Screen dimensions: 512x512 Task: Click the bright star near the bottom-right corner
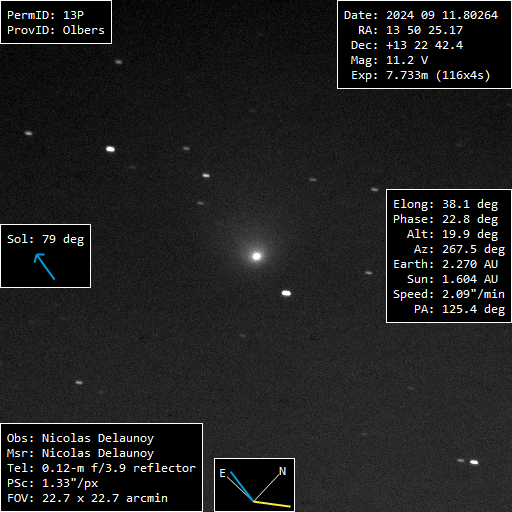[x=474, y=462]
